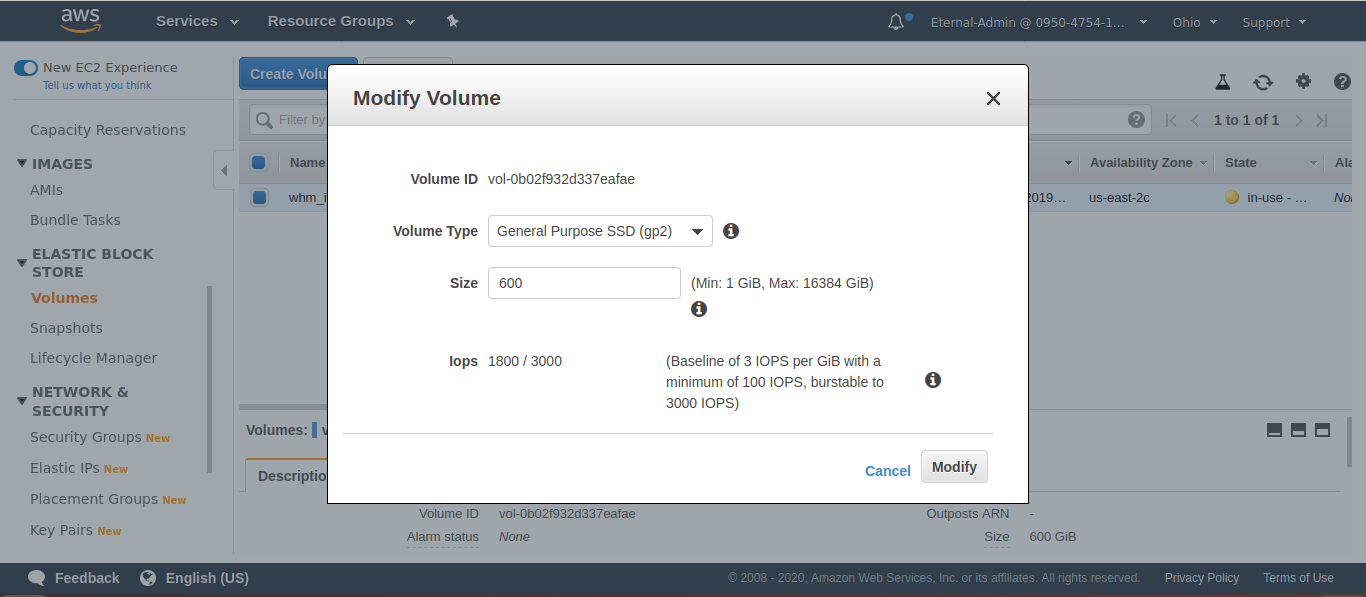The height and width of the screenshot is (597, 1366).
Task: Click the info icon below Size limits
Action: tap(699, 309)
